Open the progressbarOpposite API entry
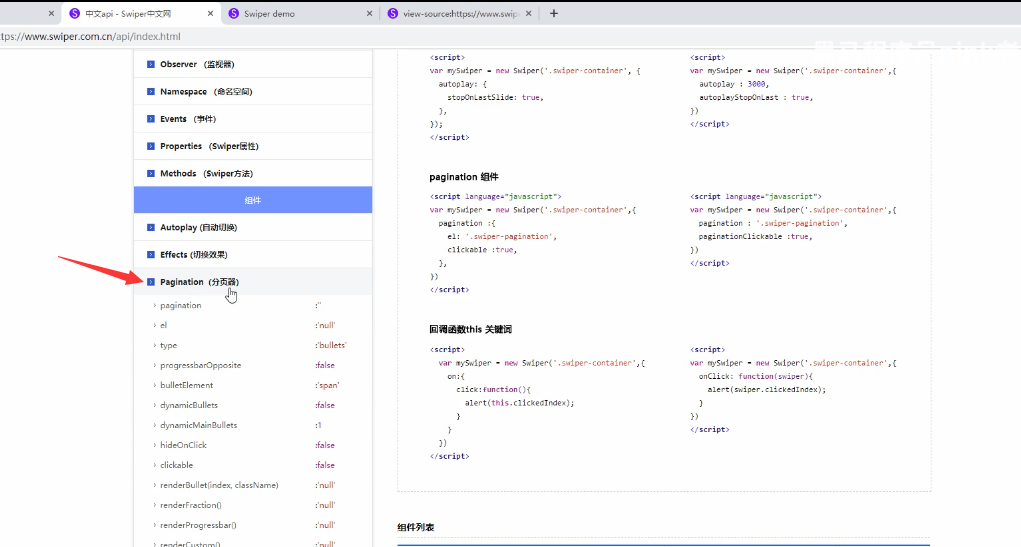Screen dimensions: 1021x547 [201, 365]
